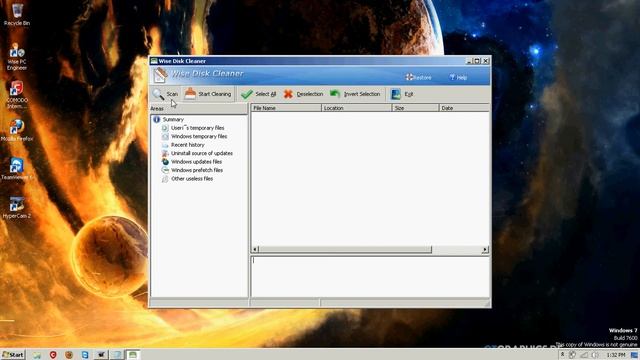Select Windows updates files area
Image resolution: width=640 pixels, height=360 pixels.
(196, 162)
